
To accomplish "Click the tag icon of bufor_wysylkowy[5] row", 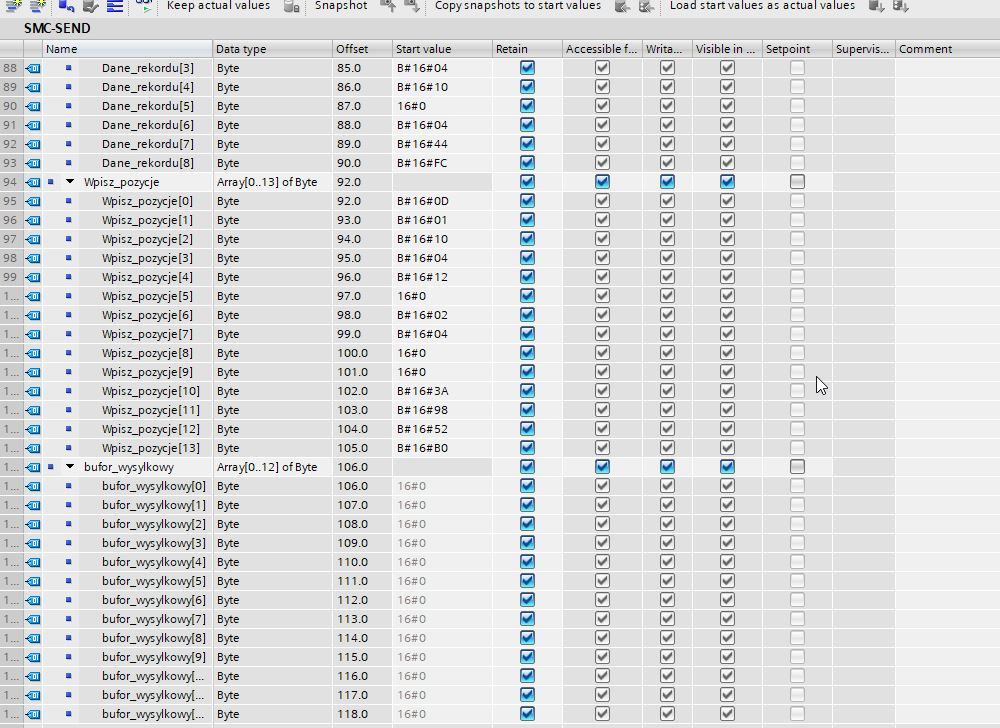I will tap(33, 581).
